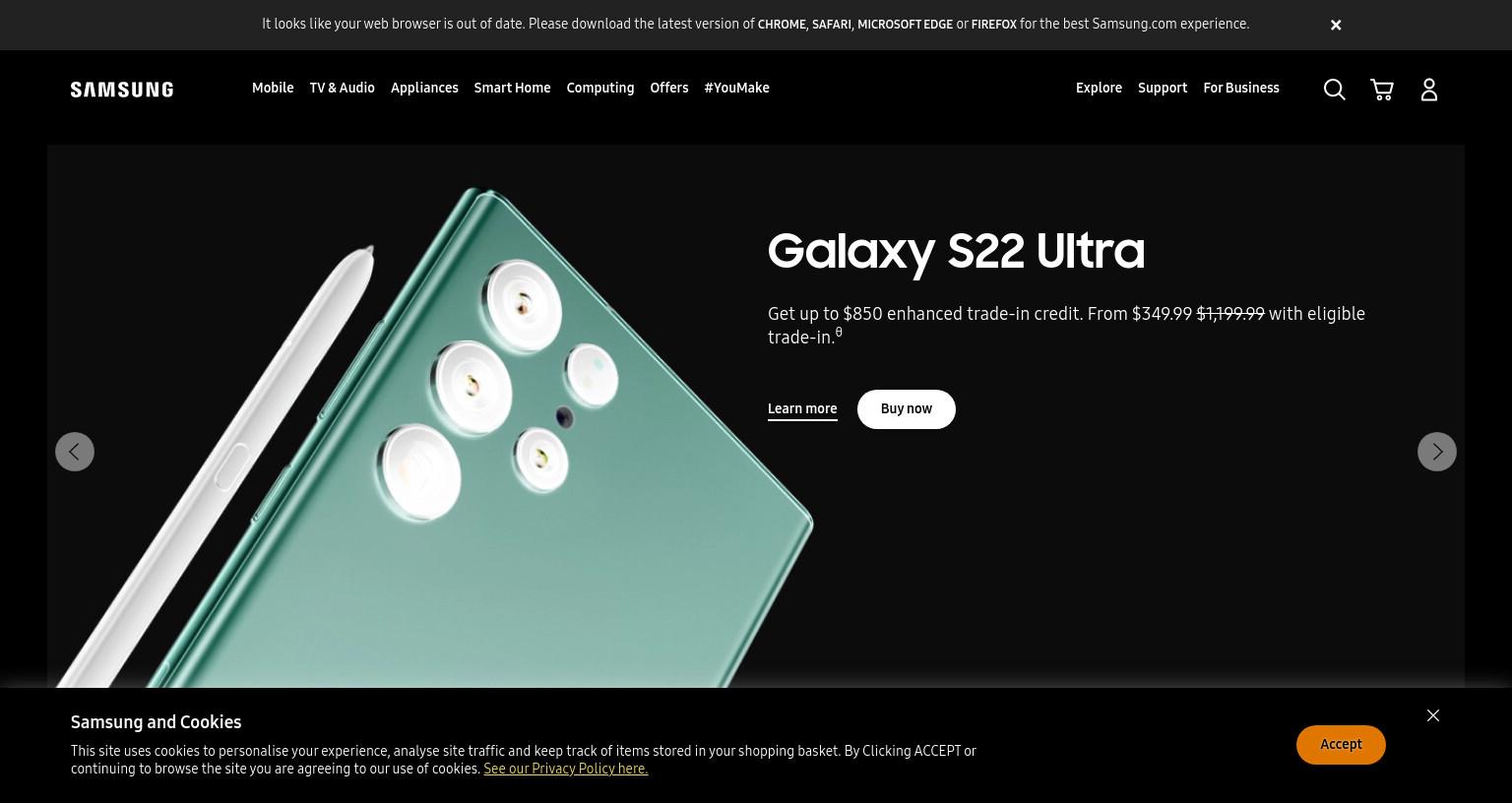The height and width of the screenshot is (803, 1512).
Task: Click the Samsung logo
Action: [x=122, y=90]
